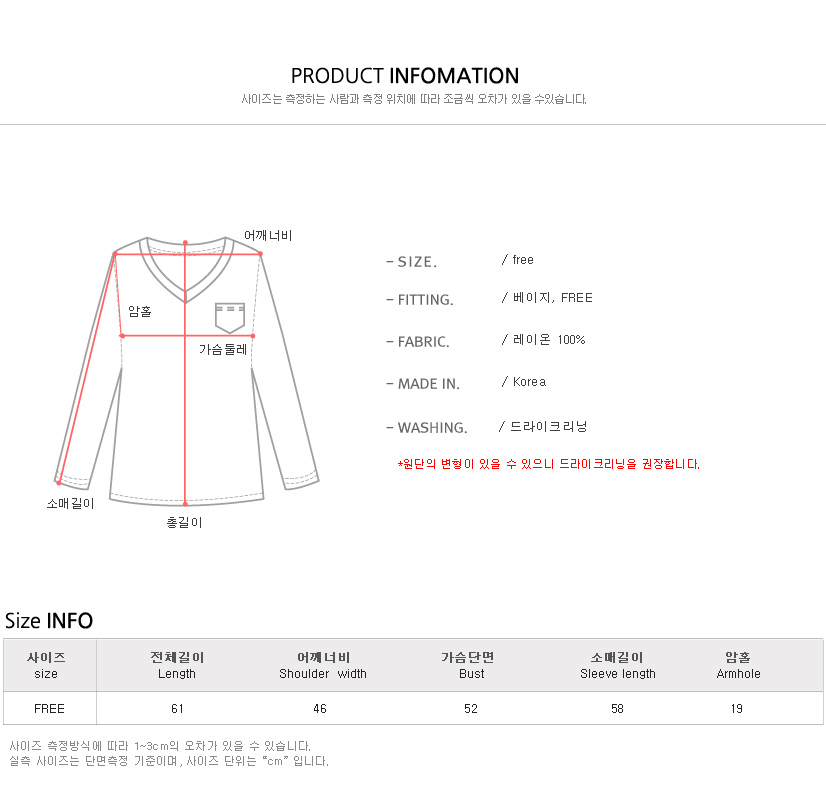Click the FREE size row cell
The height and width of the screenshot is (799, 826).
point(50,709)
